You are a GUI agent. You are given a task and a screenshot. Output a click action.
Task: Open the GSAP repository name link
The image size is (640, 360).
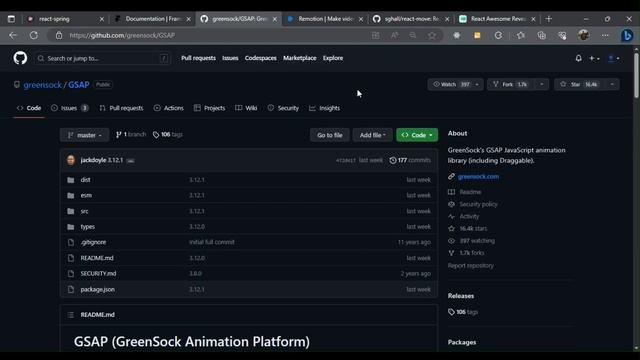click(x=79, y=85)
